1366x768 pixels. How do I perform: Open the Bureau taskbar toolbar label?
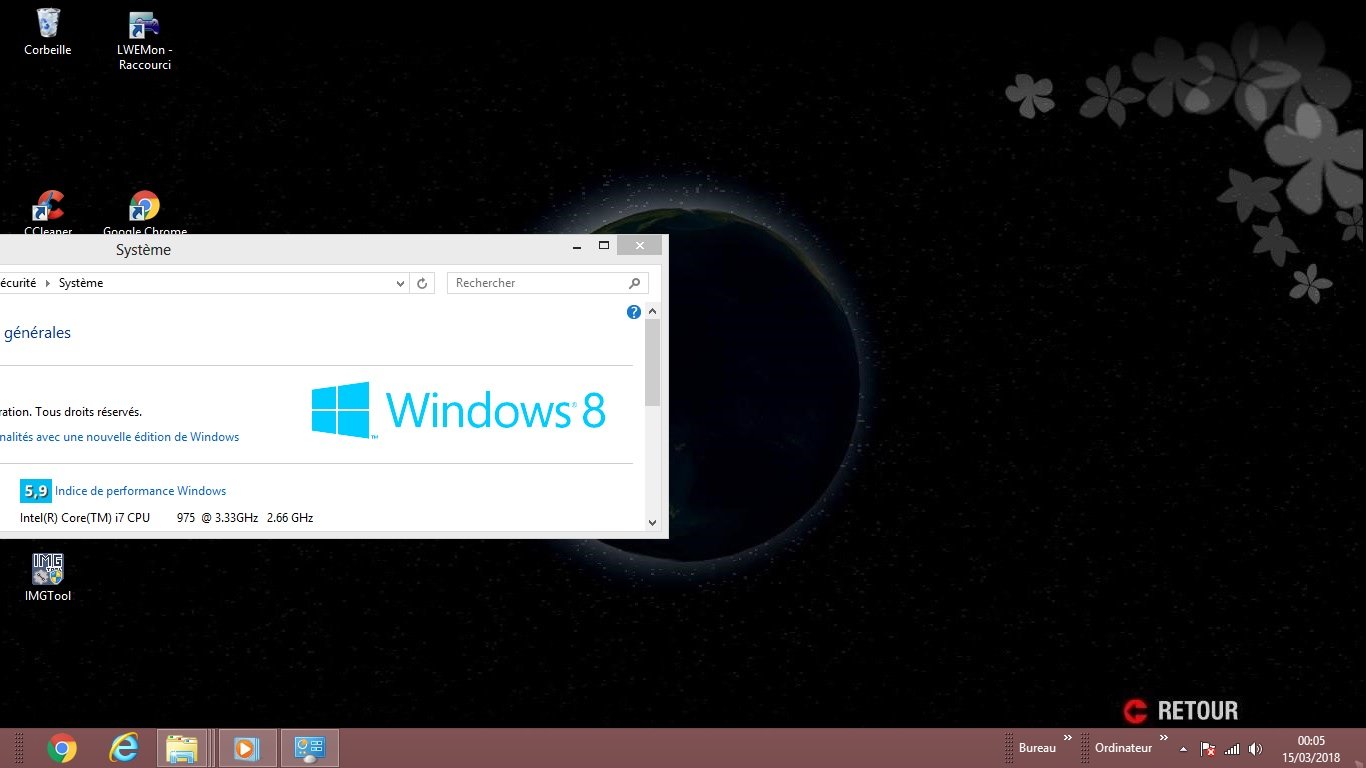coord(1037,748)
